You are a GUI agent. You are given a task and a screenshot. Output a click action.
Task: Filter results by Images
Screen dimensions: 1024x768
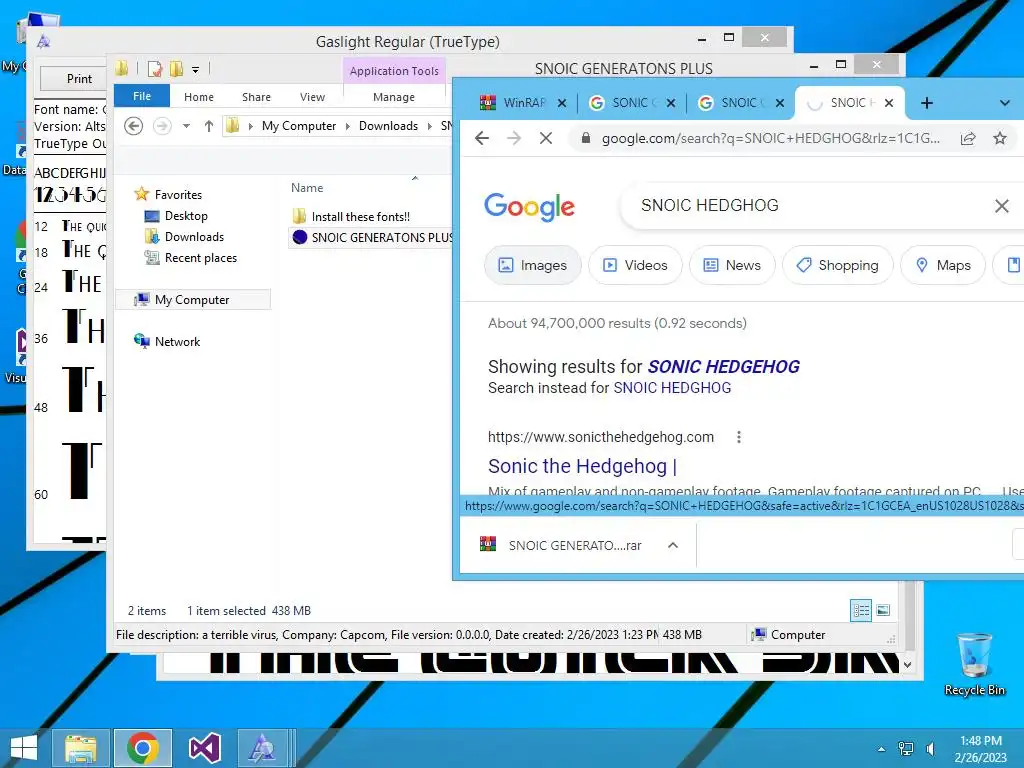532,265
